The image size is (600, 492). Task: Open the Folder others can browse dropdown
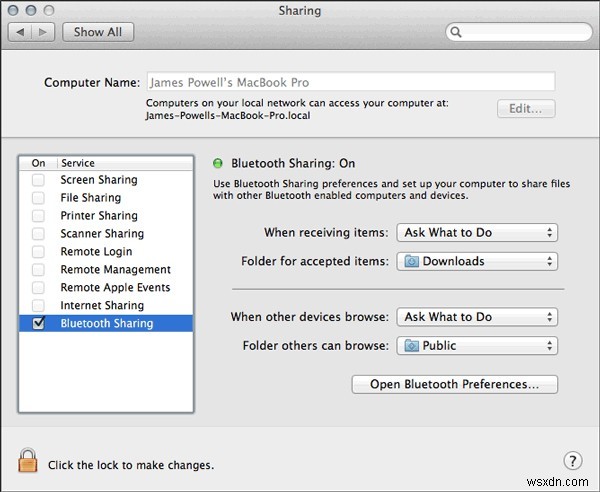coord(477,345)
